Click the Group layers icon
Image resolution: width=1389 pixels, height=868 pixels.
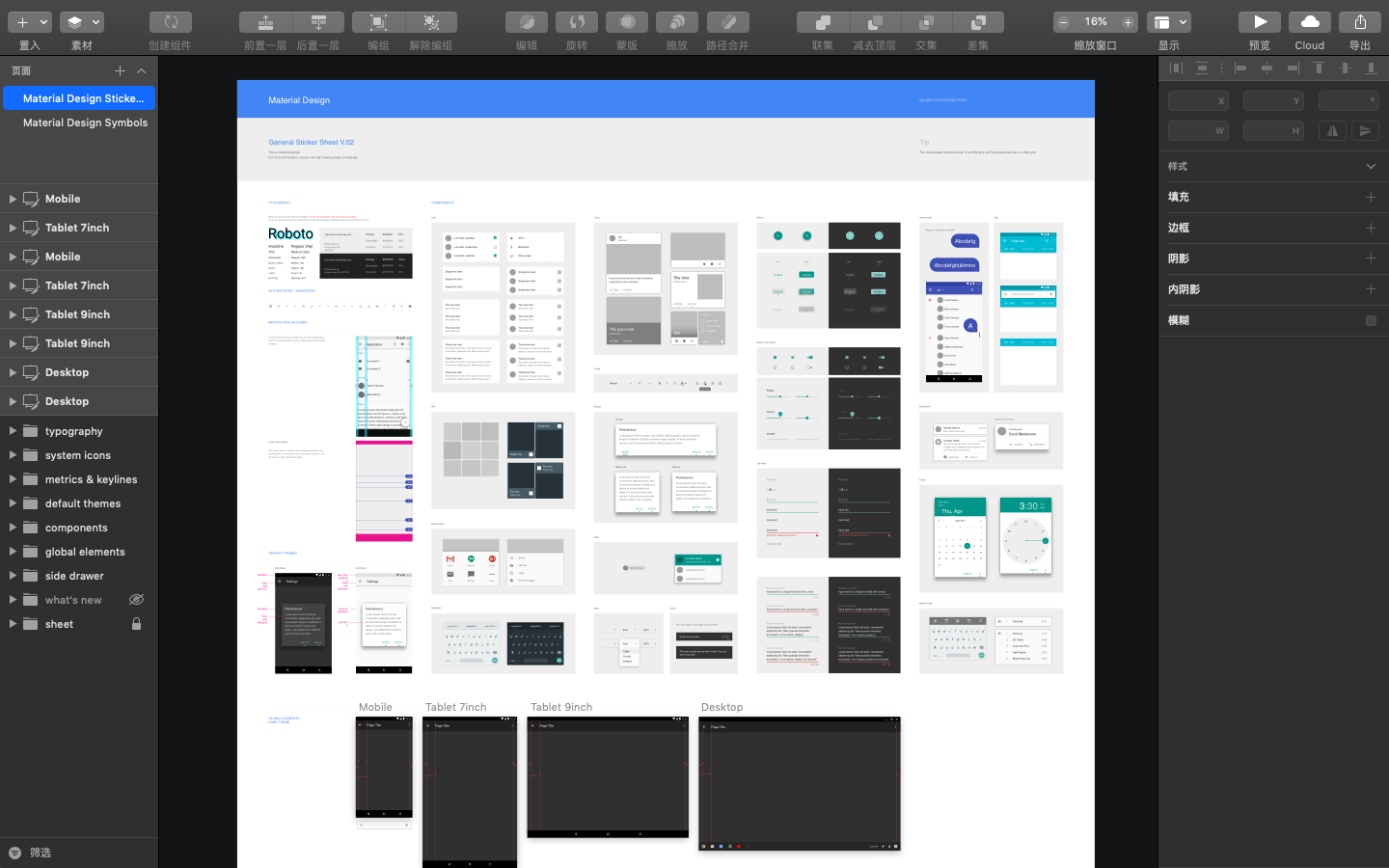coord(378,22)
